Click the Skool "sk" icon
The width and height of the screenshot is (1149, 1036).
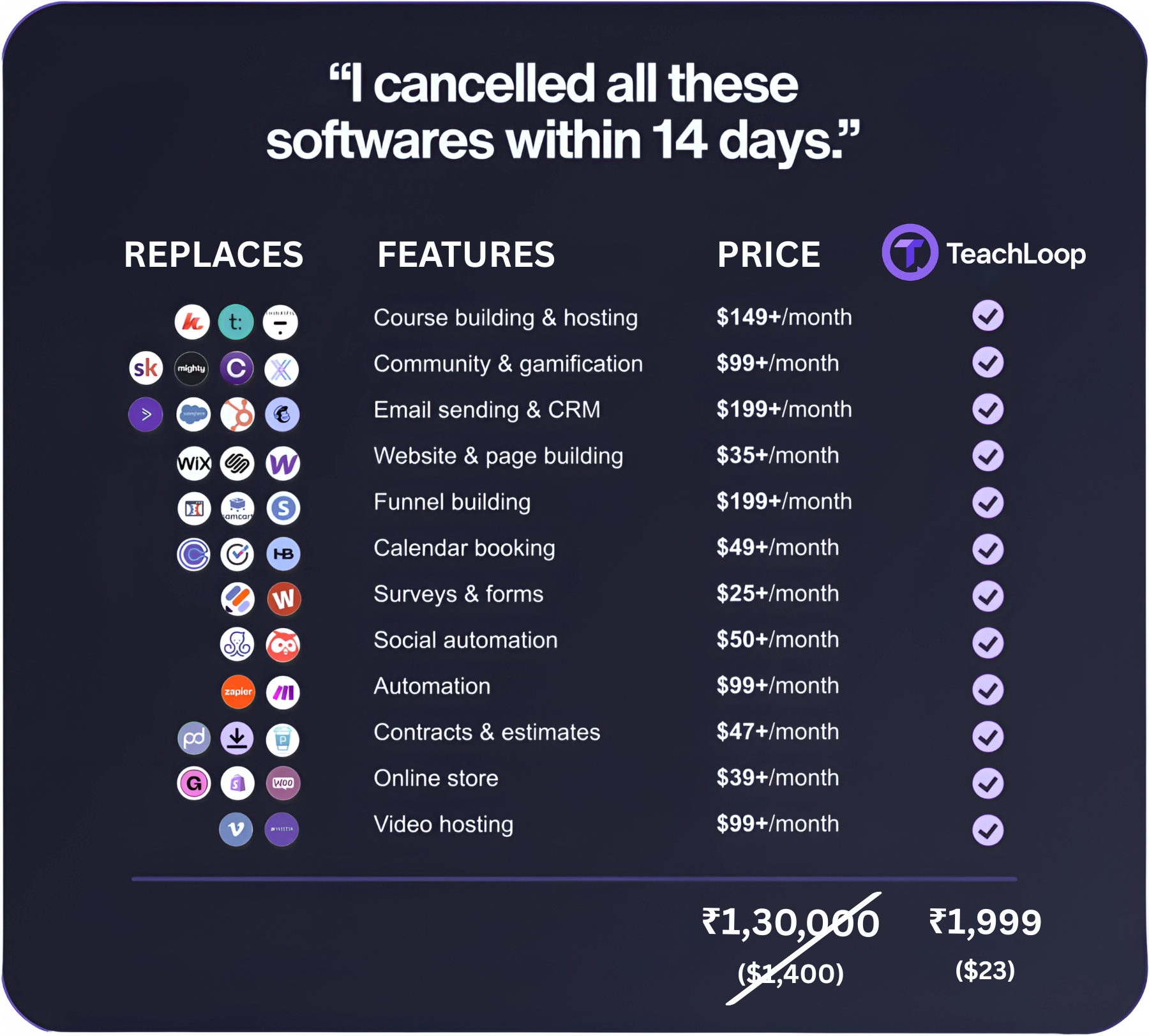click(146, 368)
